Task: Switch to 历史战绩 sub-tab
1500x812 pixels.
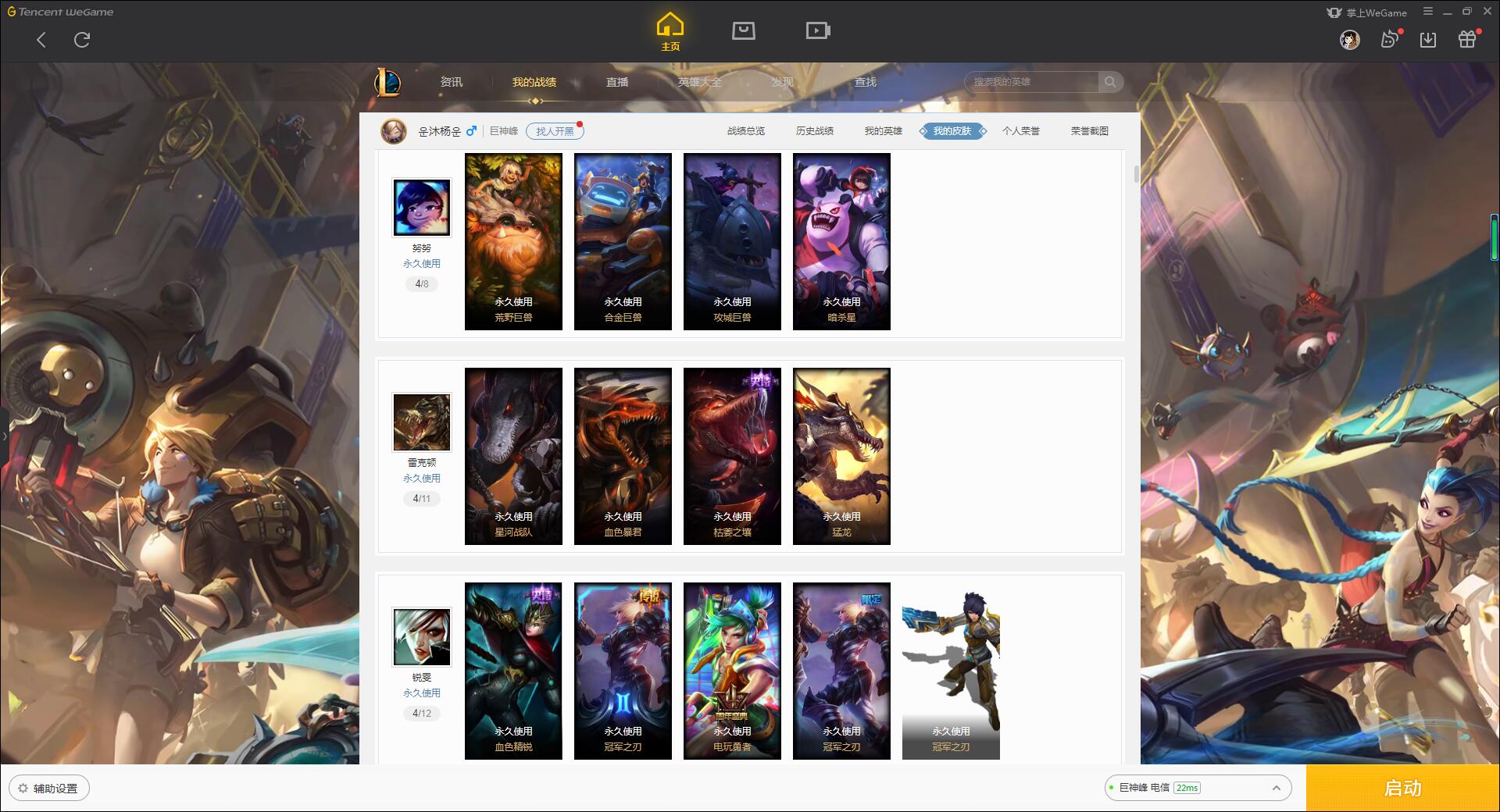Action: (815, 131)
